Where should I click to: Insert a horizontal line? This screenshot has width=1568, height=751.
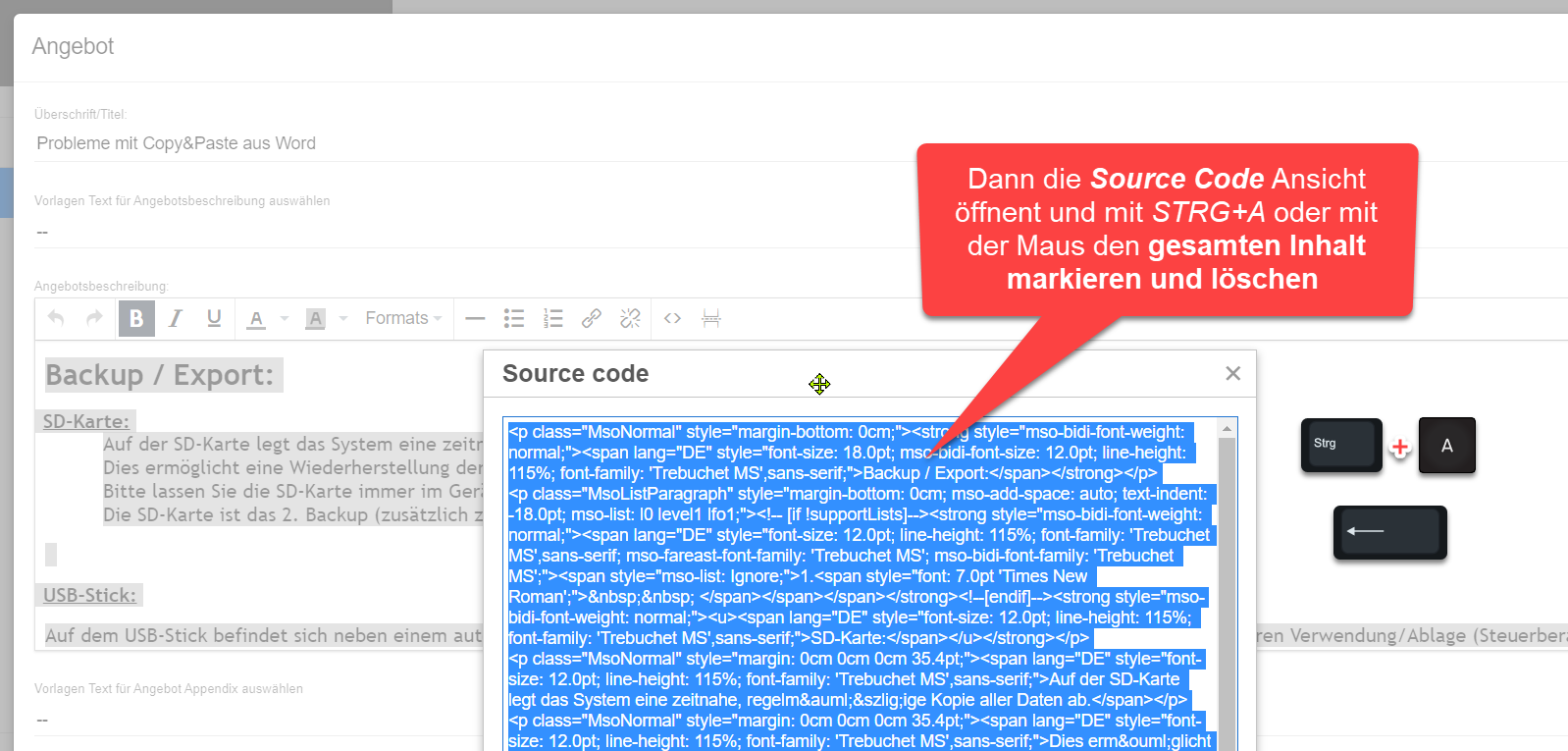click(475, 318)
